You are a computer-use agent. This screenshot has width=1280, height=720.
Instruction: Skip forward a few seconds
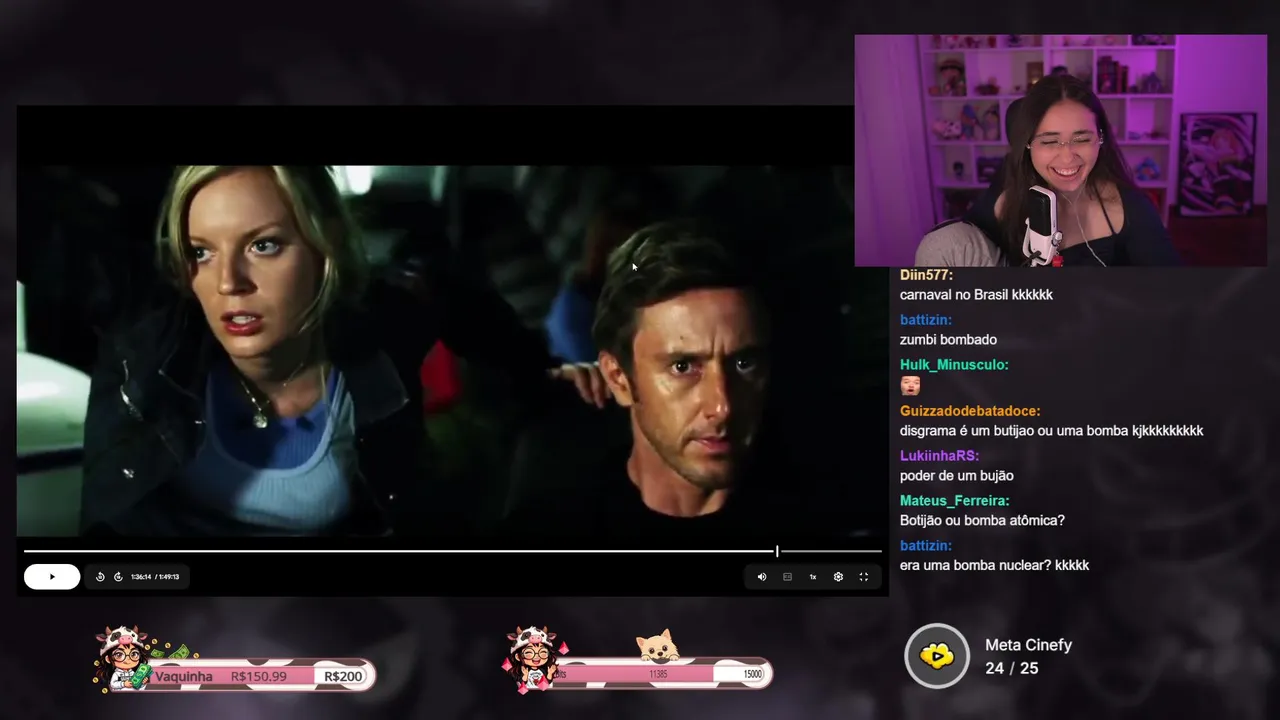[118, 577]
